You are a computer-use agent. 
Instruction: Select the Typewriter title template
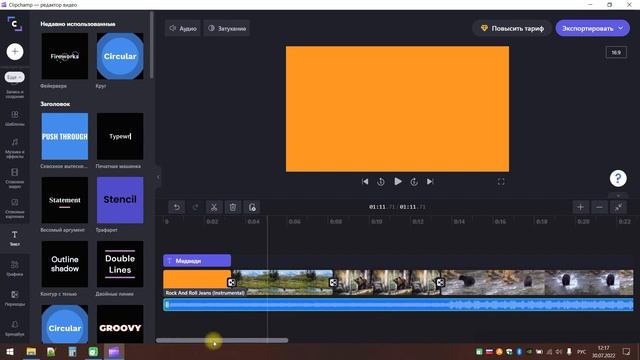tap(120, 136)
